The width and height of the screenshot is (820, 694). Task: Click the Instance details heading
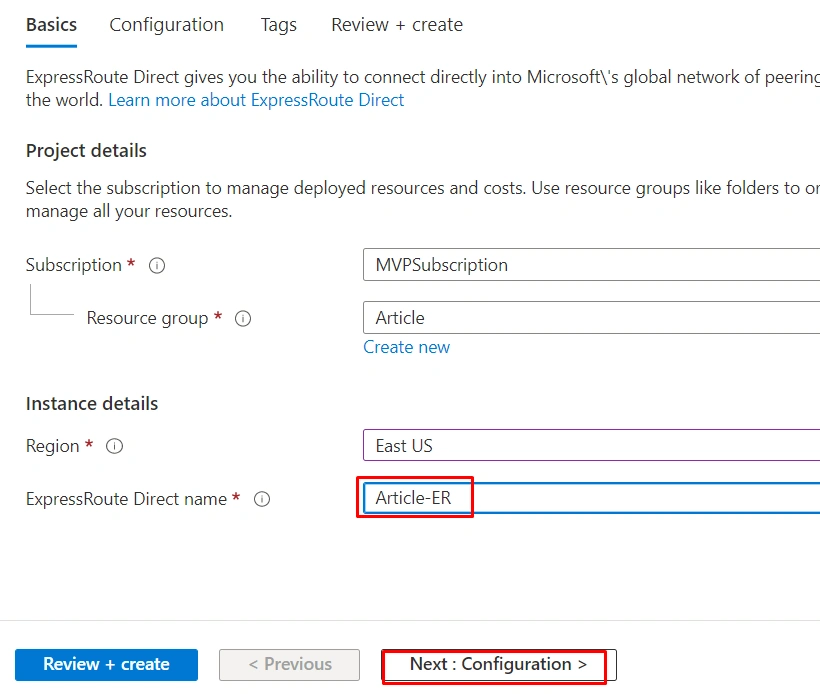tap(92, 404)
